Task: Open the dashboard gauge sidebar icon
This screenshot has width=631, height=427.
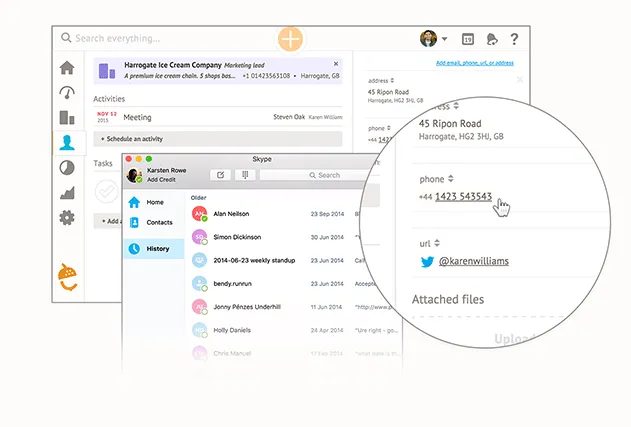Action: click(x=67, y=93)
